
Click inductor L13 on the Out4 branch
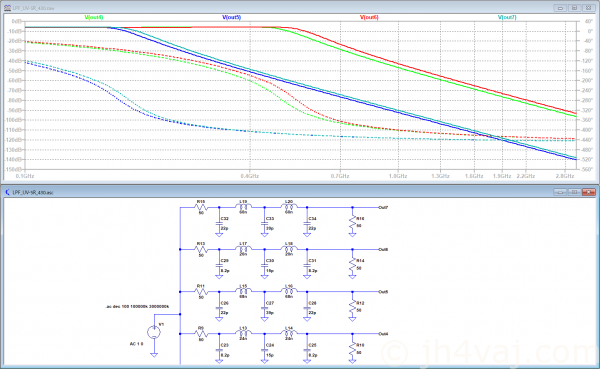(x=243, y=333)
